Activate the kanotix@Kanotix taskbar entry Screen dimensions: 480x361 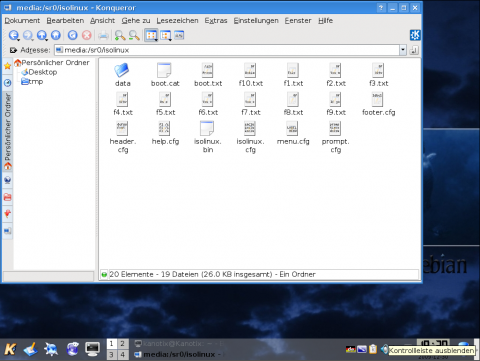[179, 344]
